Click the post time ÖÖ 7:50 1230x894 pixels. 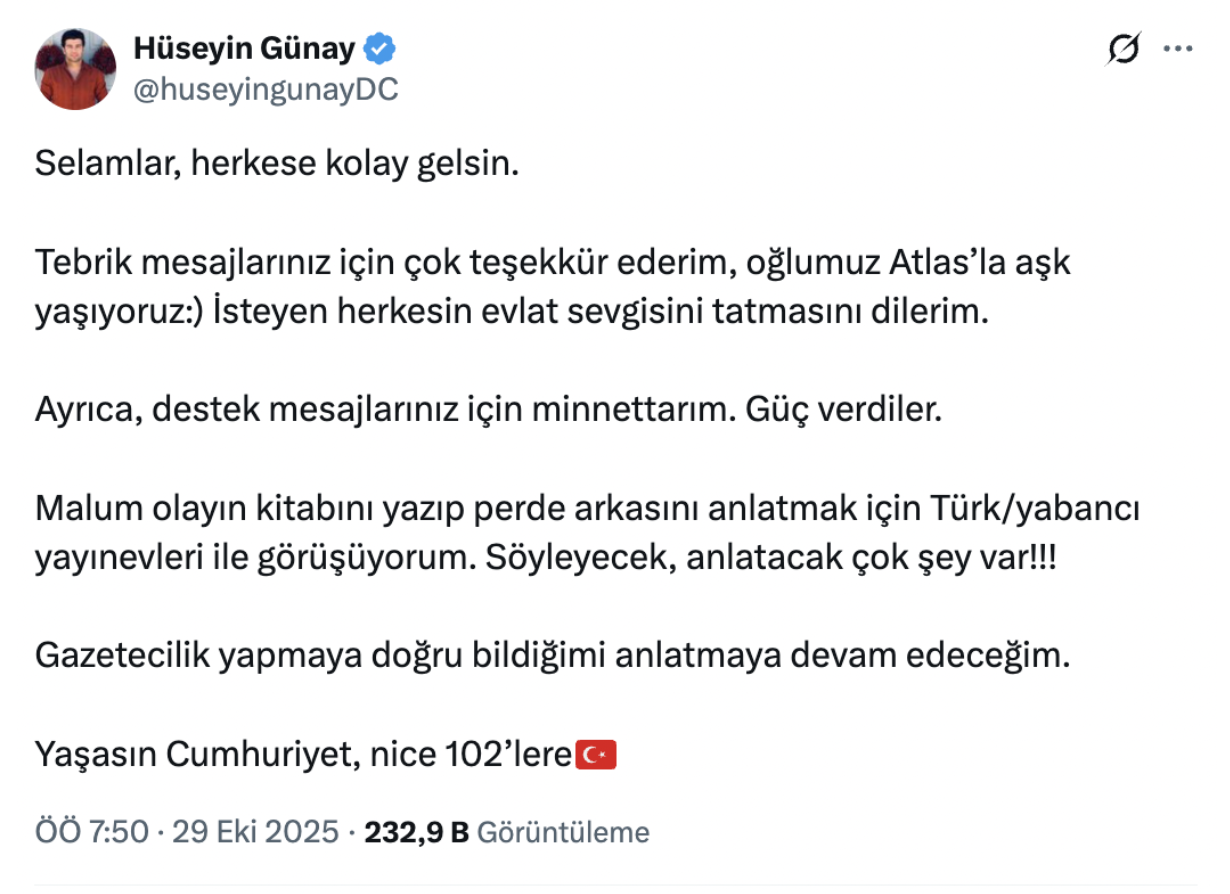[92, 832]
